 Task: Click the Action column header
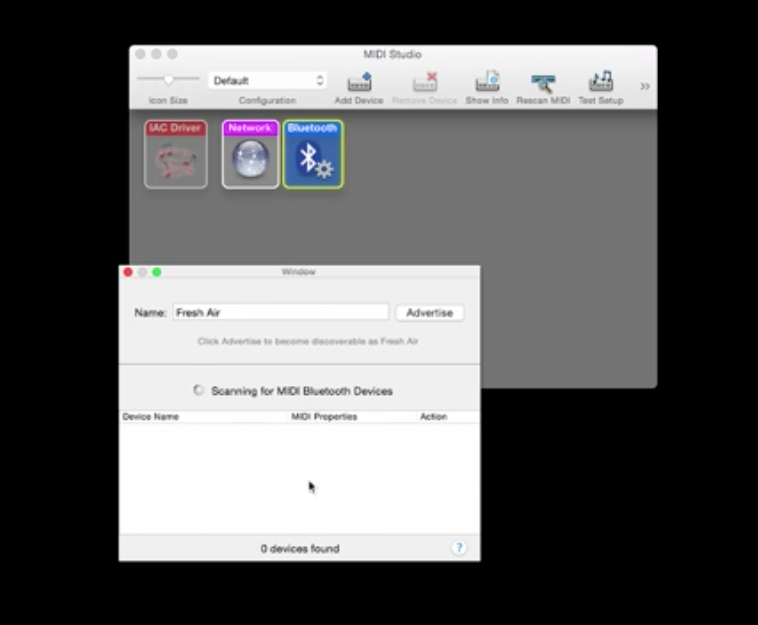pyautogui.click(x=449, y=417)
